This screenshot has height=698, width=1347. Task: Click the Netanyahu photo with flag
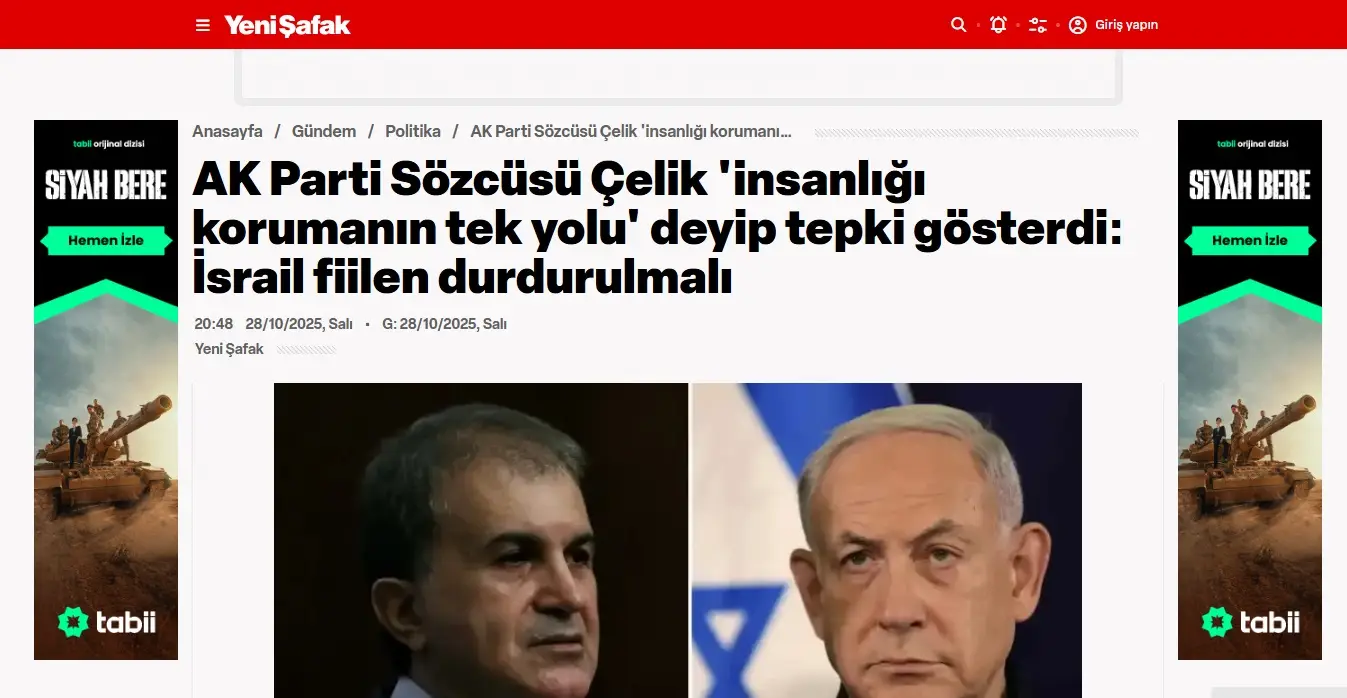(x=887, y=540)
